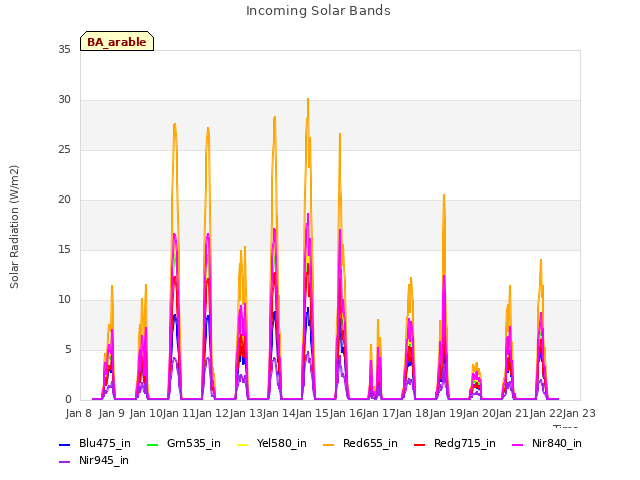The image size is (640, 480).
Task: Click the Jan 21 x-axis tick label
Action: [512, 413]
